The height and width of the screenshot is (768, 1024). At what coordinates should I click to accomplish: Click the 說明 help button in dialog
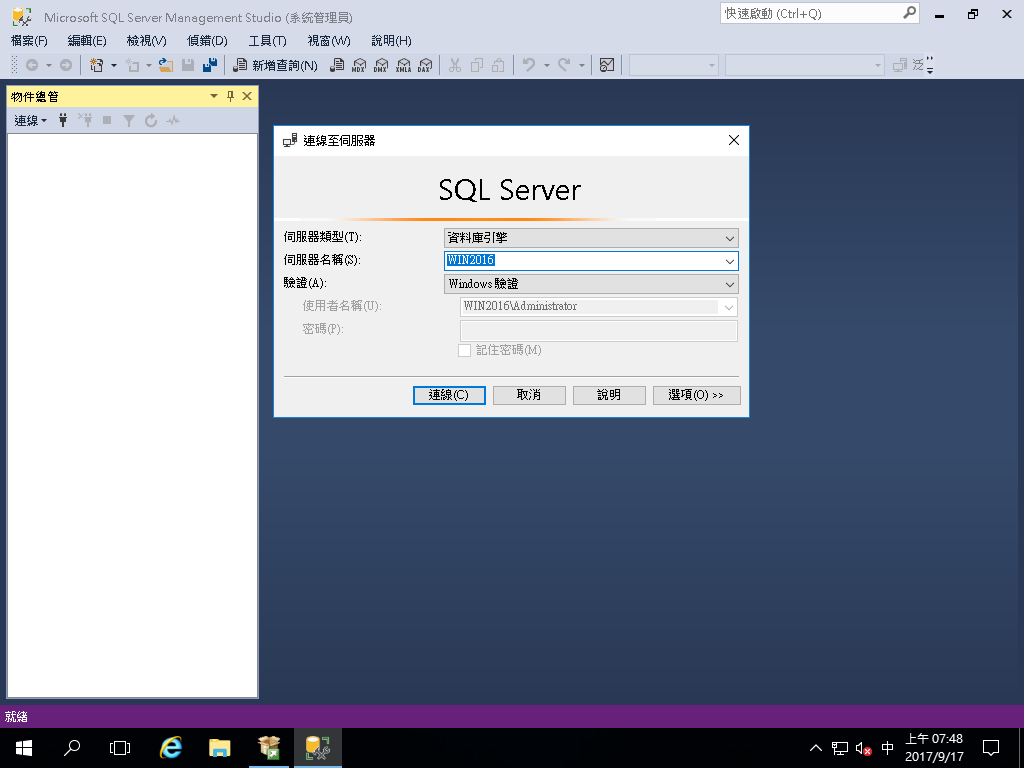coord(609,395)
